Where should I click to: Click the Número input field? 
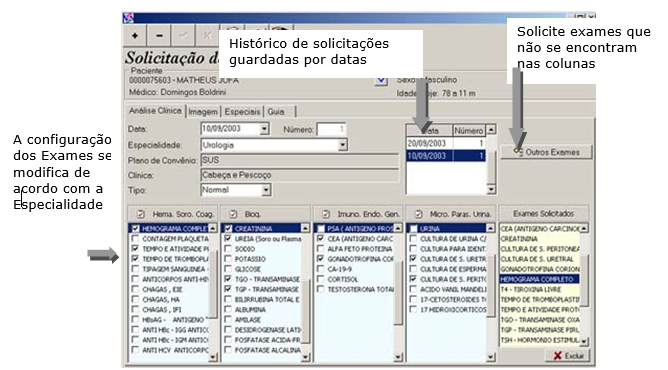331,129
